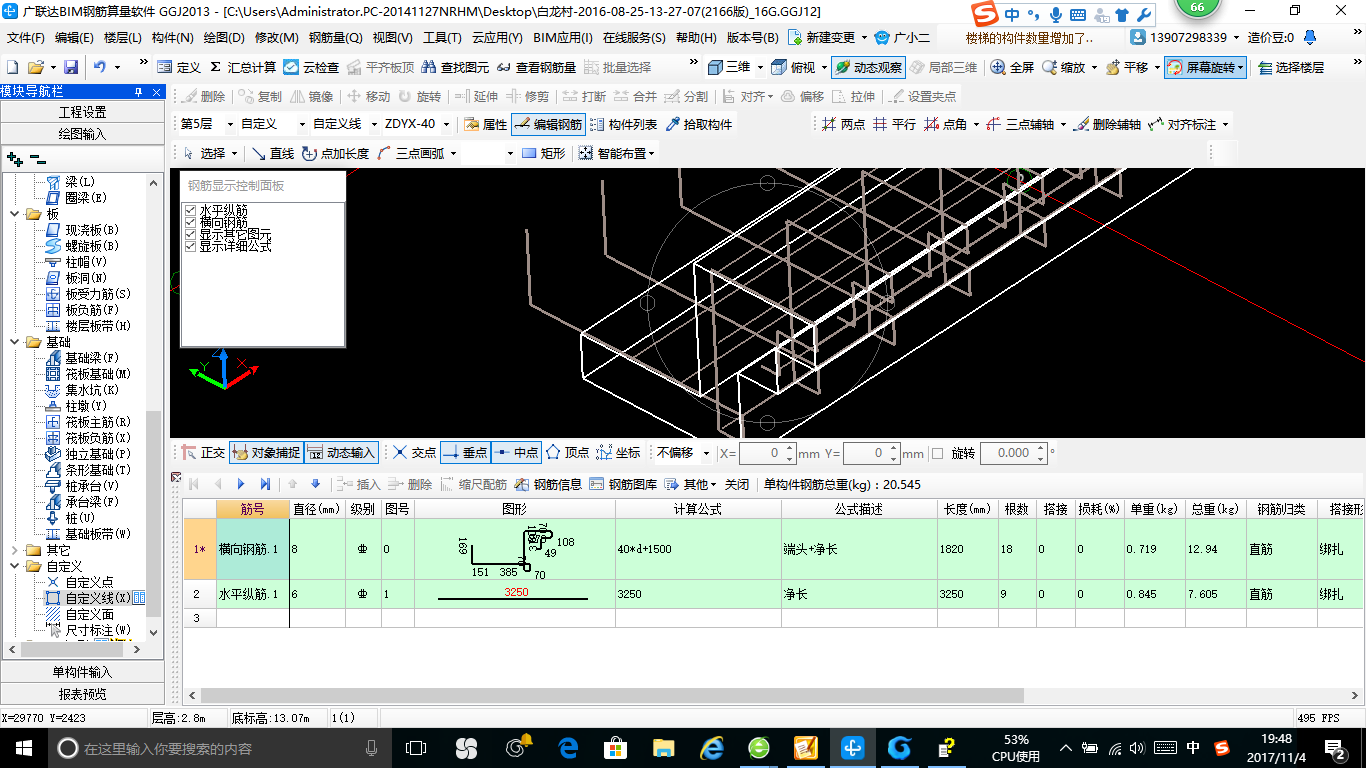Screen dimensions: 1366x768
Task: Select 平行 parallel axis tool
Action: click(x=894, y=124)
